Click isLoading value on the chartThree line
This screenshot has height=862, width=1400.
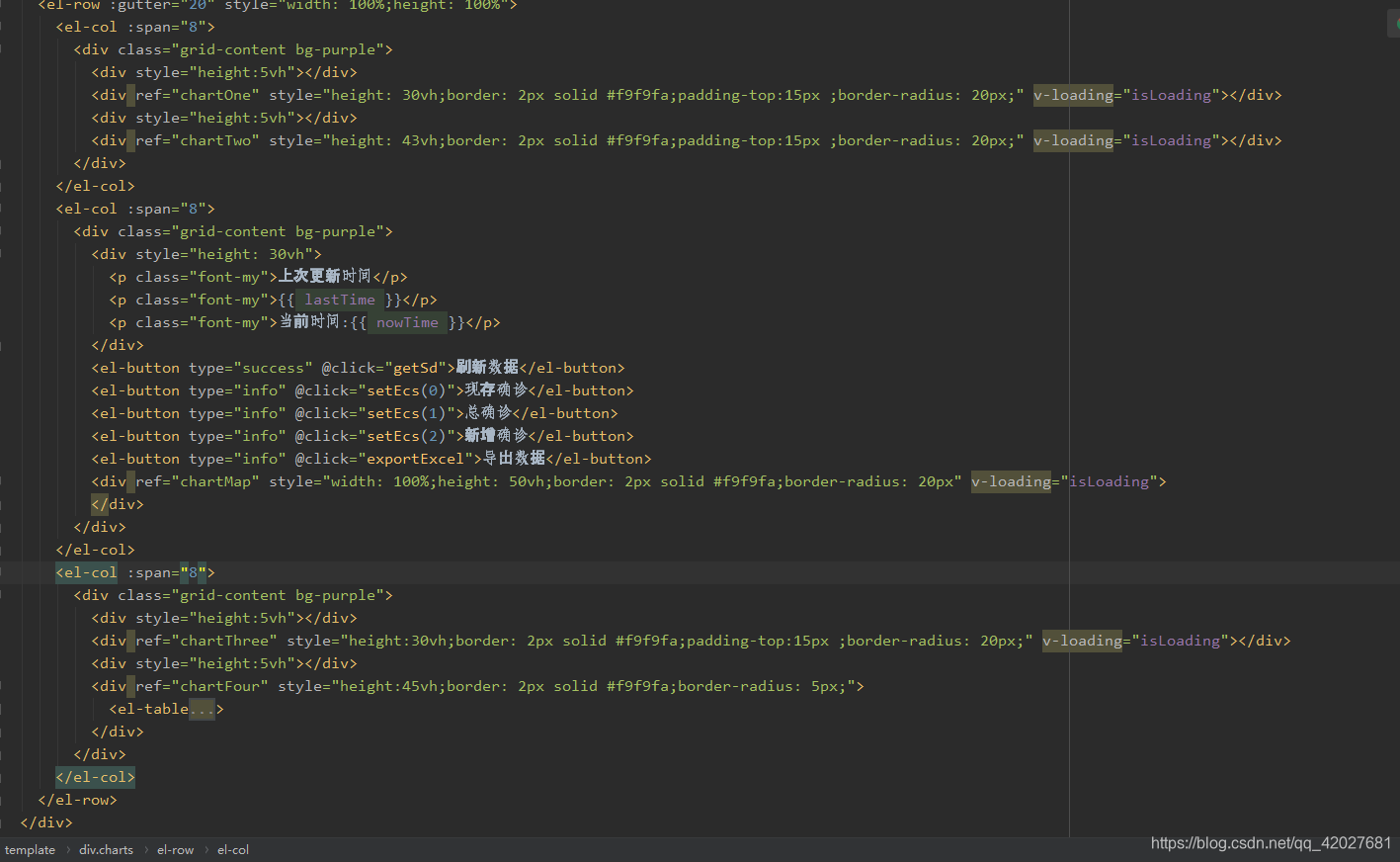1181,641
